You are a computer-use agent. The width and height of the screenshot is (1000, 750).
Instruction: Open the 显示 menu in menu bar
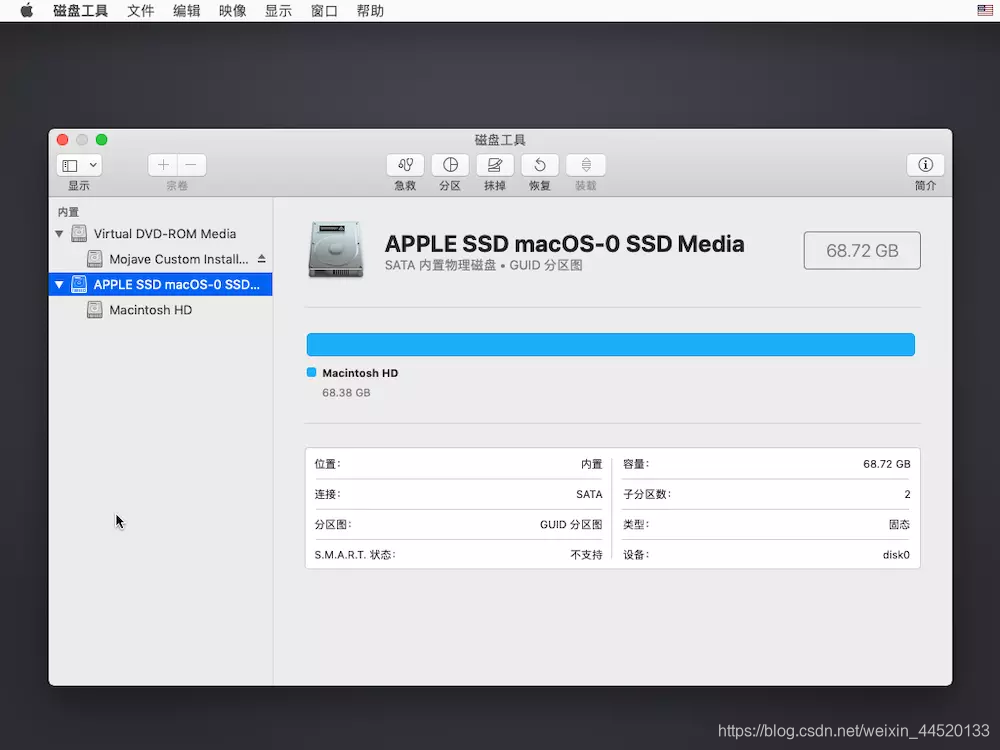click(x=278, y=11)
